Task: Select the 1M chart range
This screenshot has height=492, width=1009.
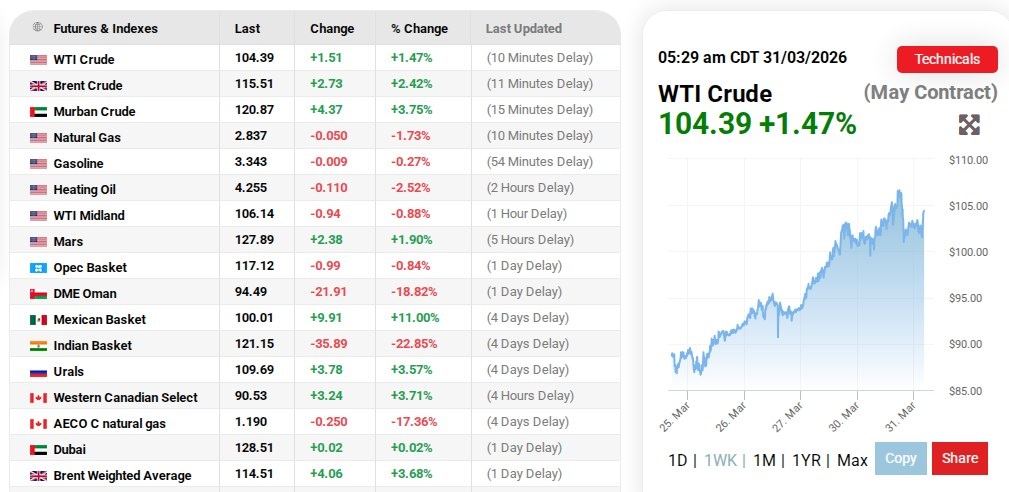Action: [x=764, y=460]
